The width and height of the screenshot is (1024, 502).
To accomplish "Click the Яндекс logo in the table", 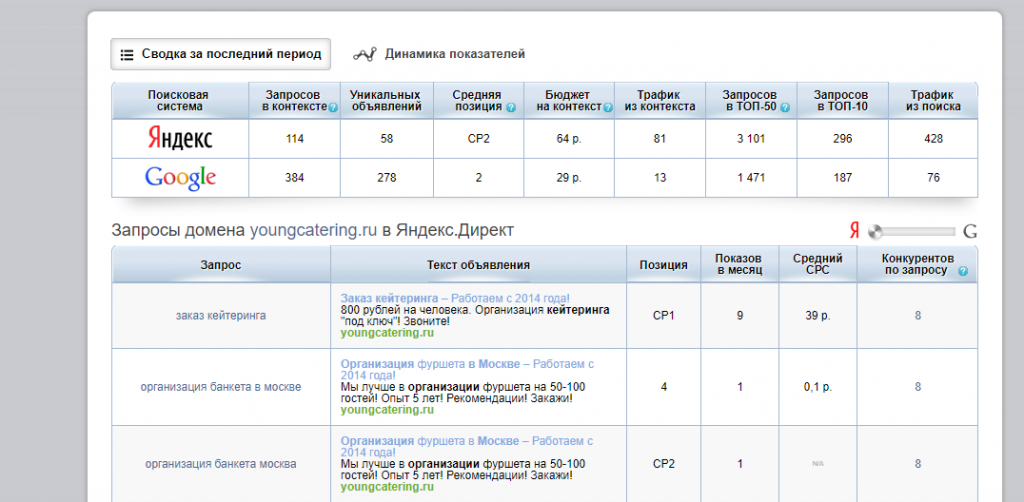I will [179, 139].
